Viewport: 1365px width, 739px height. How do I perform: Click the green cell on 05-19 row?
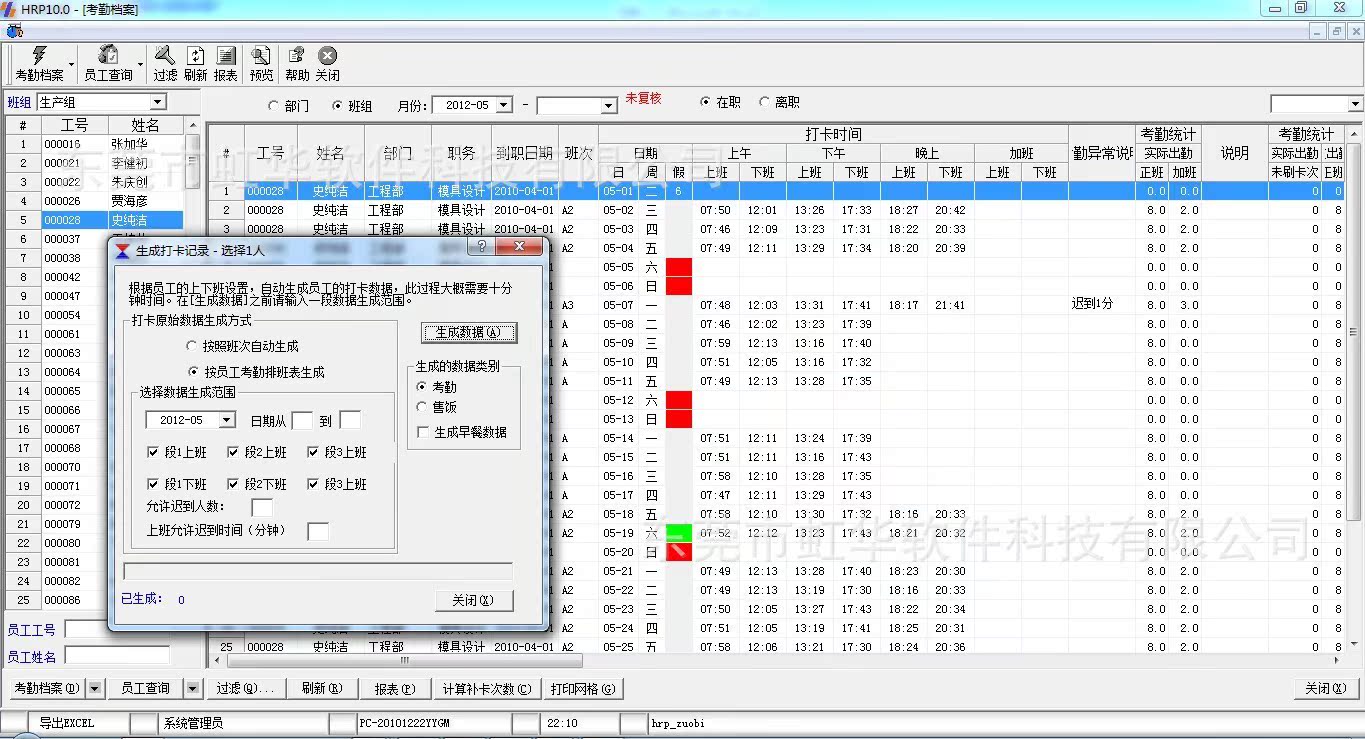pyautogui.click(x=679, y=533)
